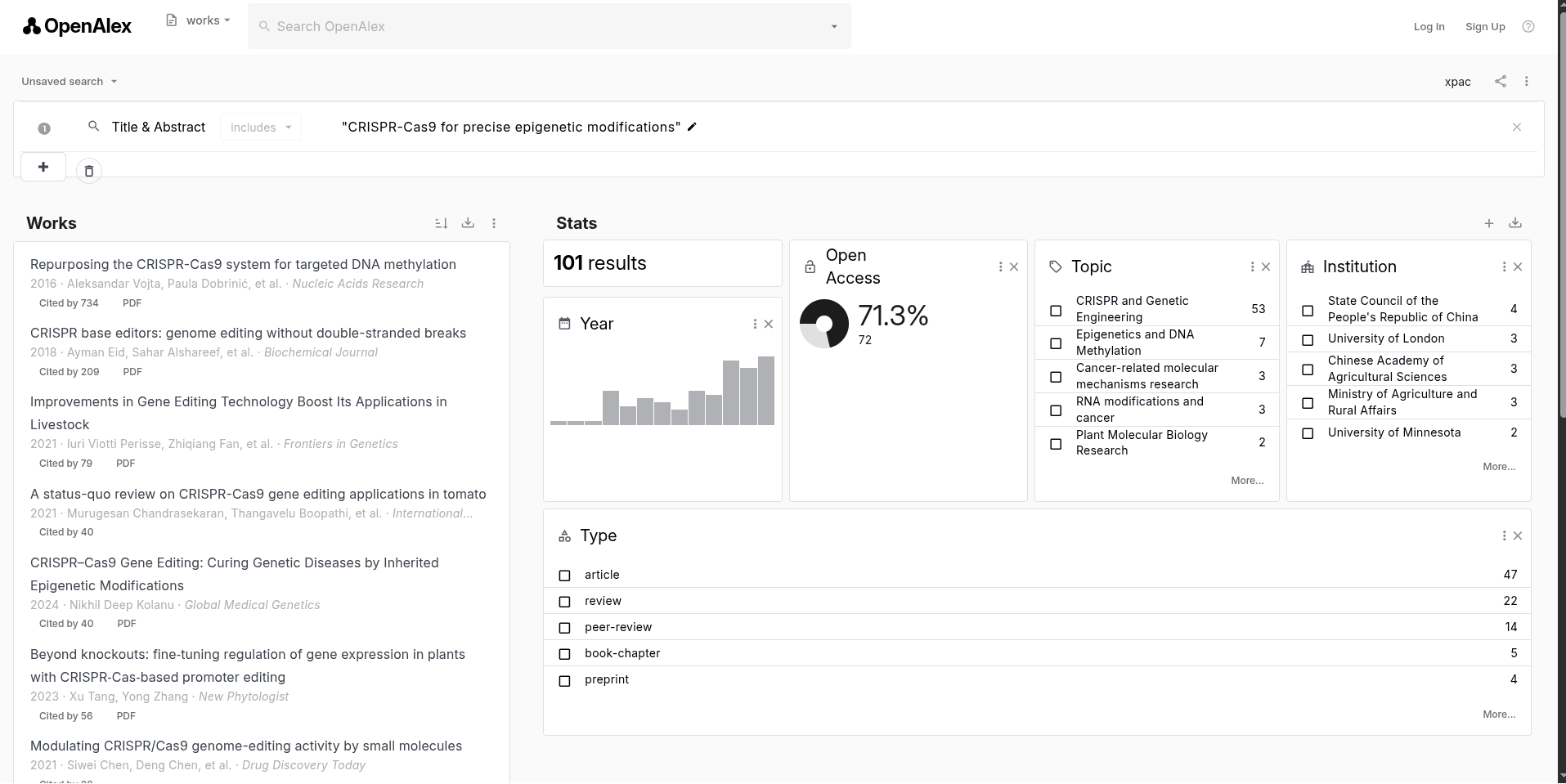The height and width of the screenshot is (784, 1566).
Task: Open 'CRISPR base editors' work title
Action: click(248, 333)
